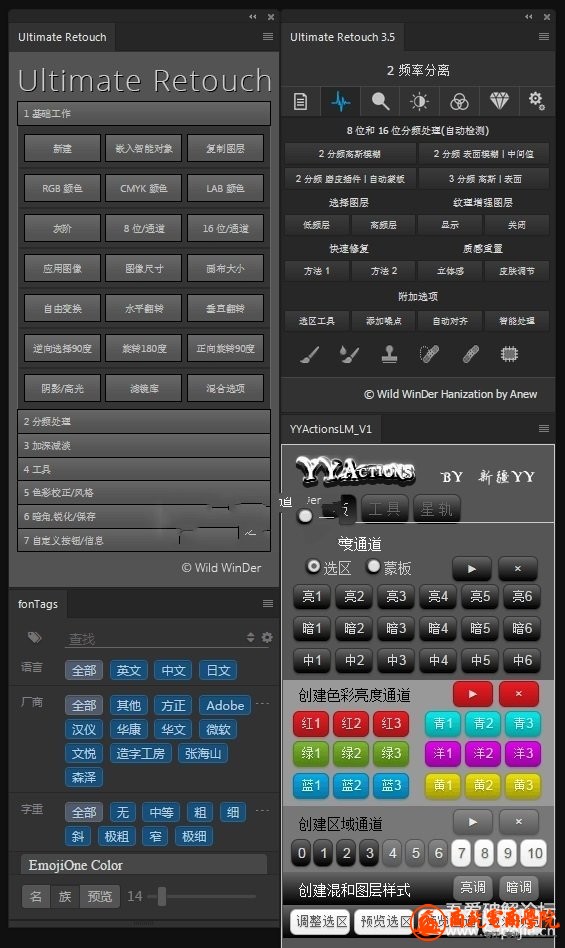565x948 pixels.
Task: Open the magnifier dodge tab icon
Action: tap(380, 101)
